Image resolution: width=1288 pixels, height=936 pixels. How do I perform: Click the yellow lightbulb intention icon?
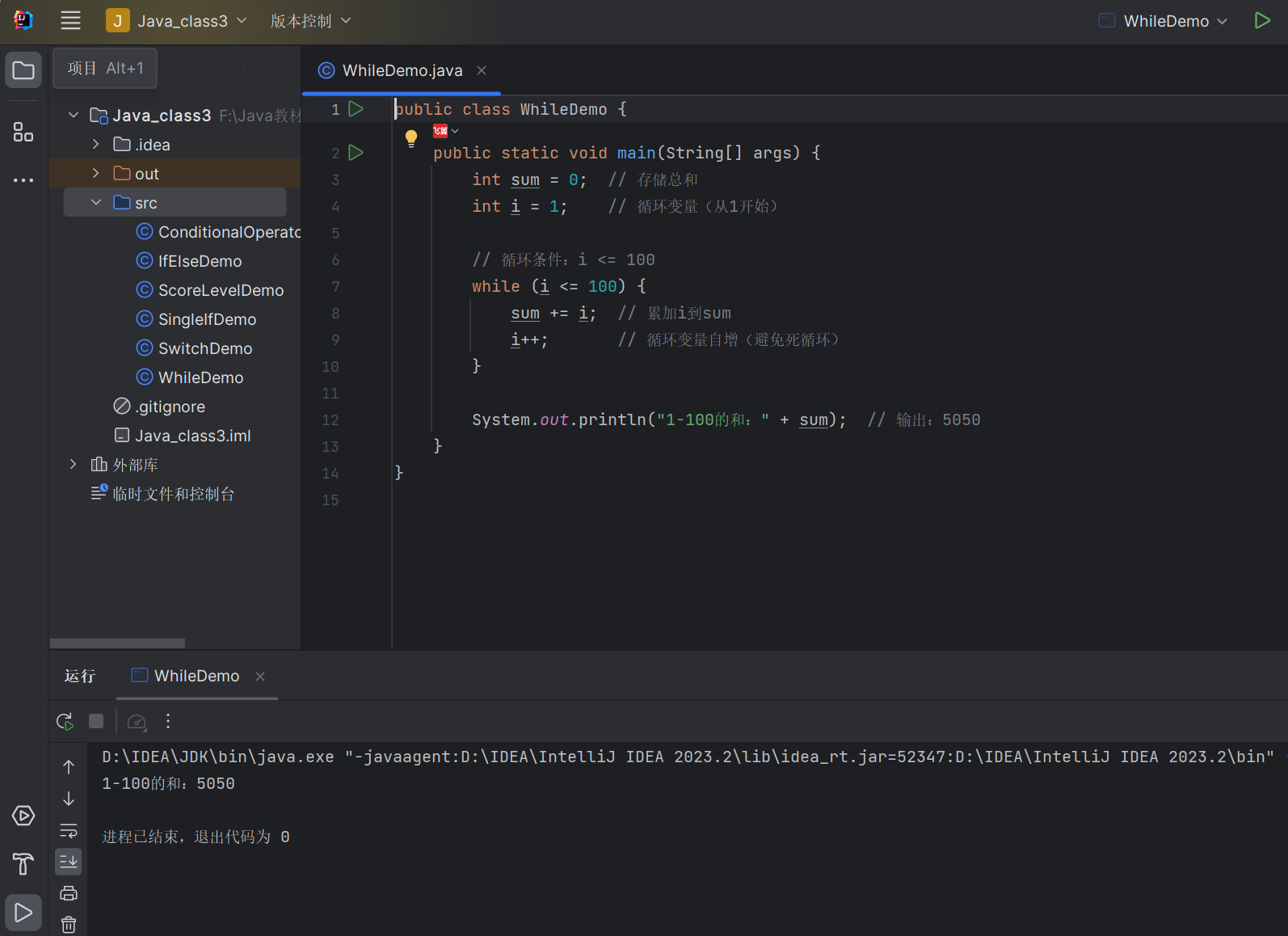pos(411,137)
